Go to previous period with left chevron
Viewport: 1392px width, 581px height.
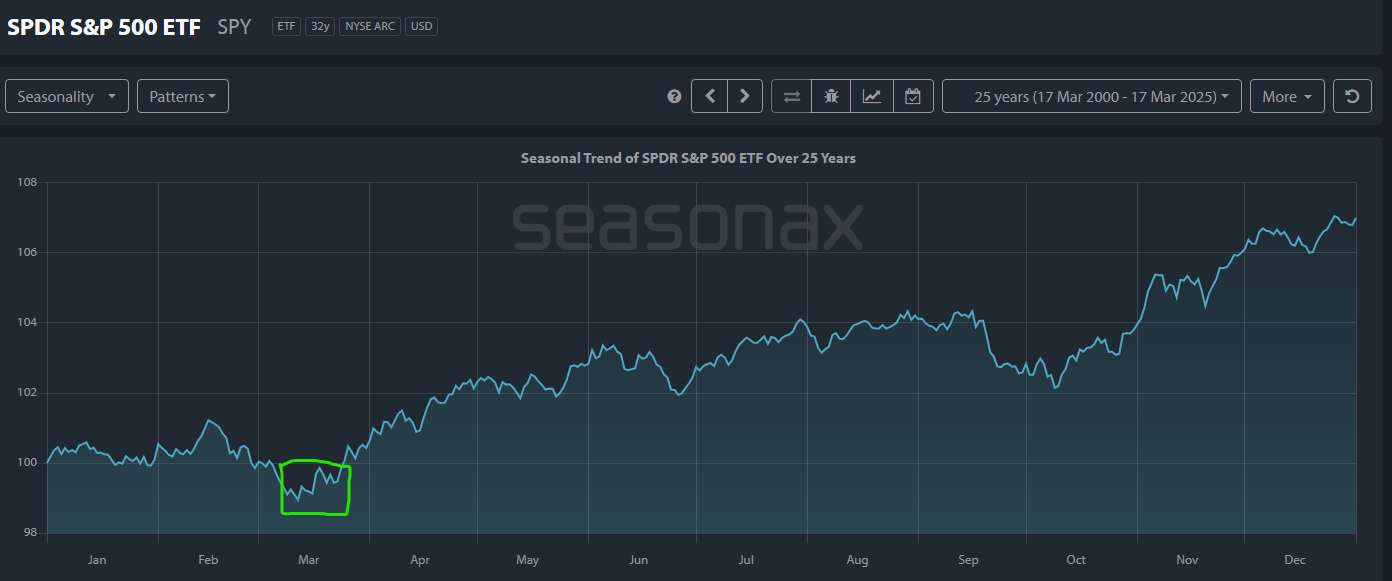coord(710,96)
